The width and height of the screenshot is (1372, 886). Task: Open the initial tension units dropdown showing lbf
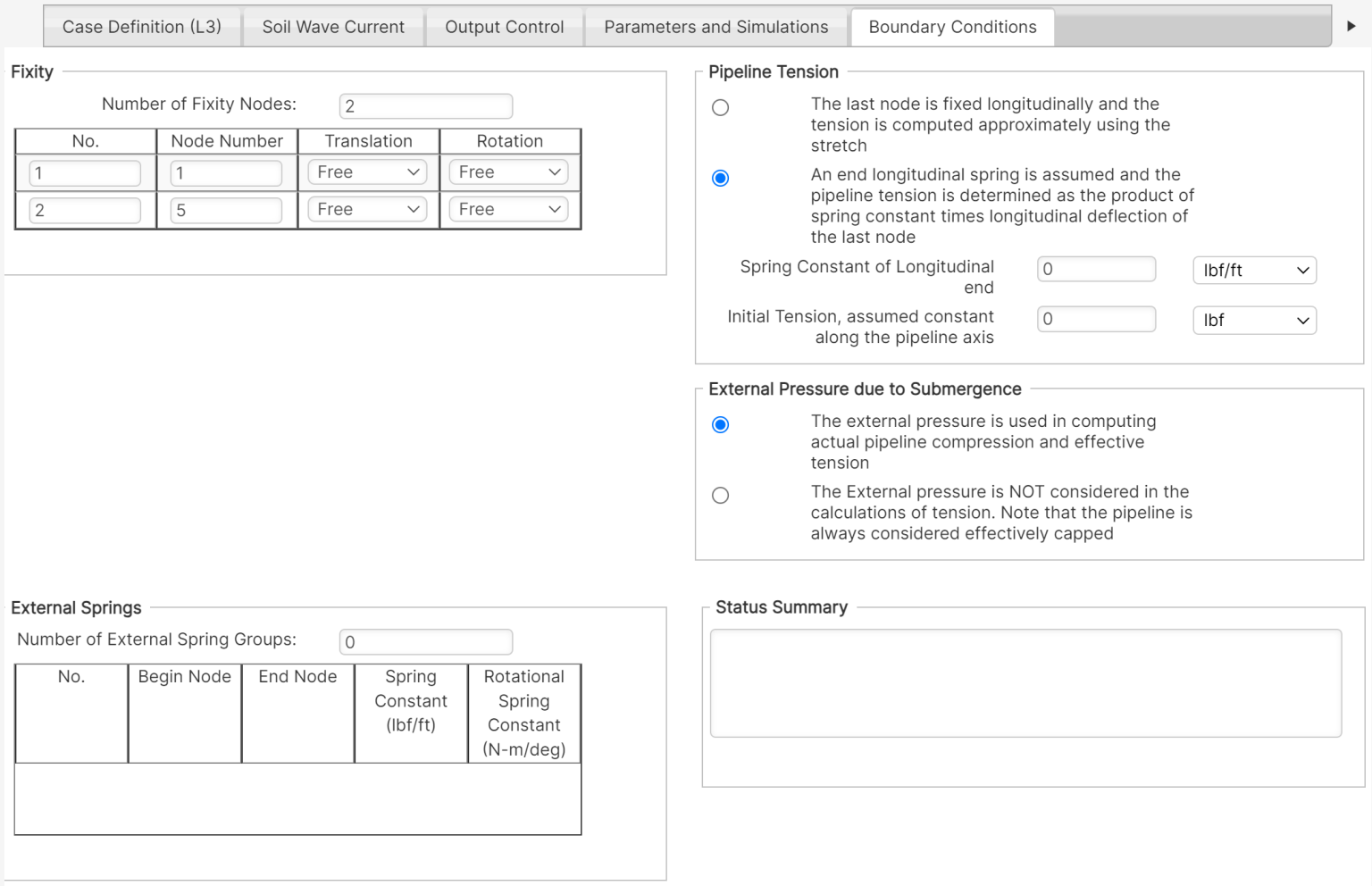(x=1254, y=320)
